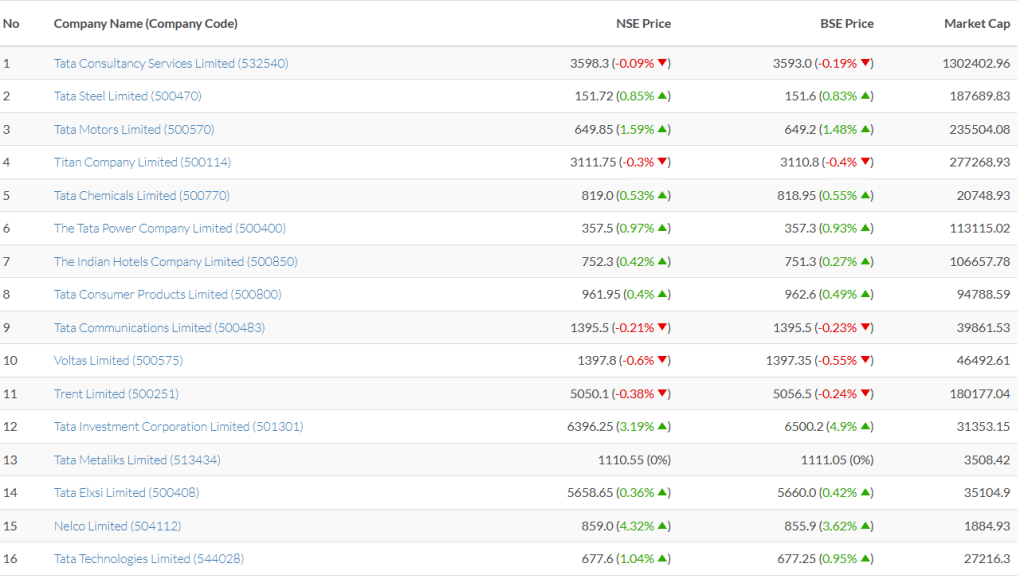The image size is (1024, 579).
Task: Click green up arrow in Tata Power BSE price
Action: click(865, 227)
